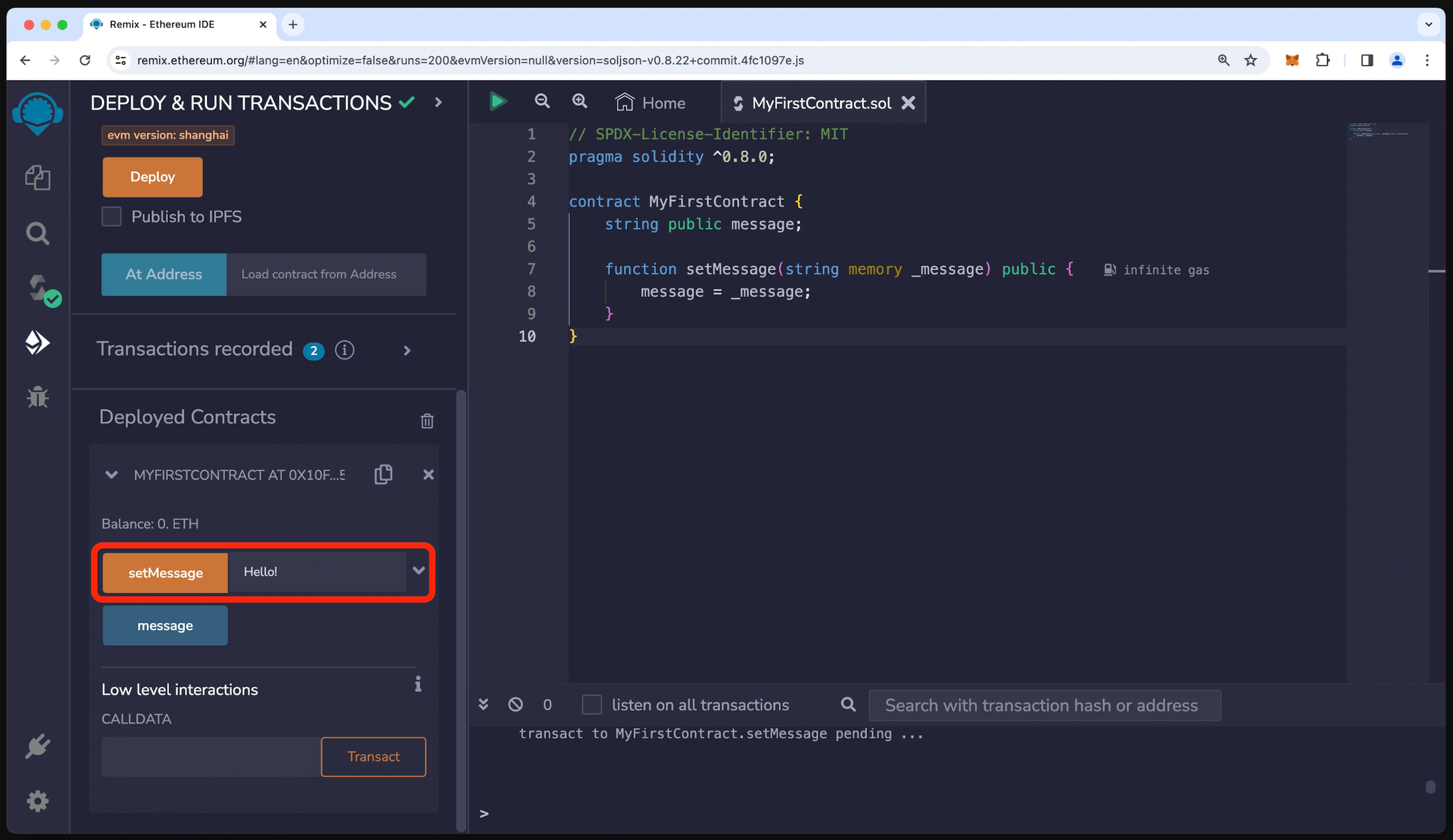Collapse terminal with double chevron icon

483,704
